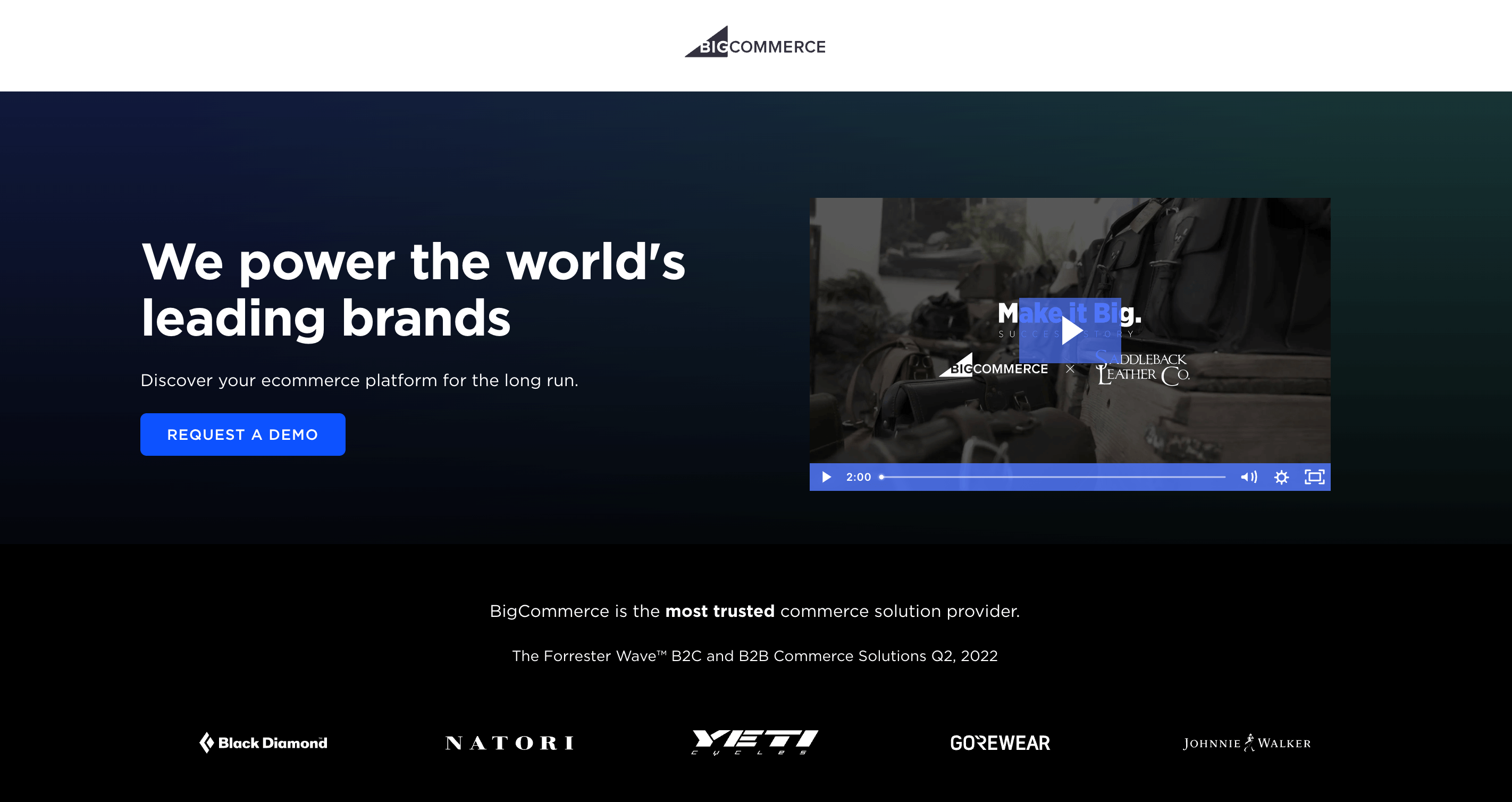This screenshot has height=802, width=1512.
Task: Mute the video using the volume icon
Action: pyautogui.click(x=1248, y=477)
